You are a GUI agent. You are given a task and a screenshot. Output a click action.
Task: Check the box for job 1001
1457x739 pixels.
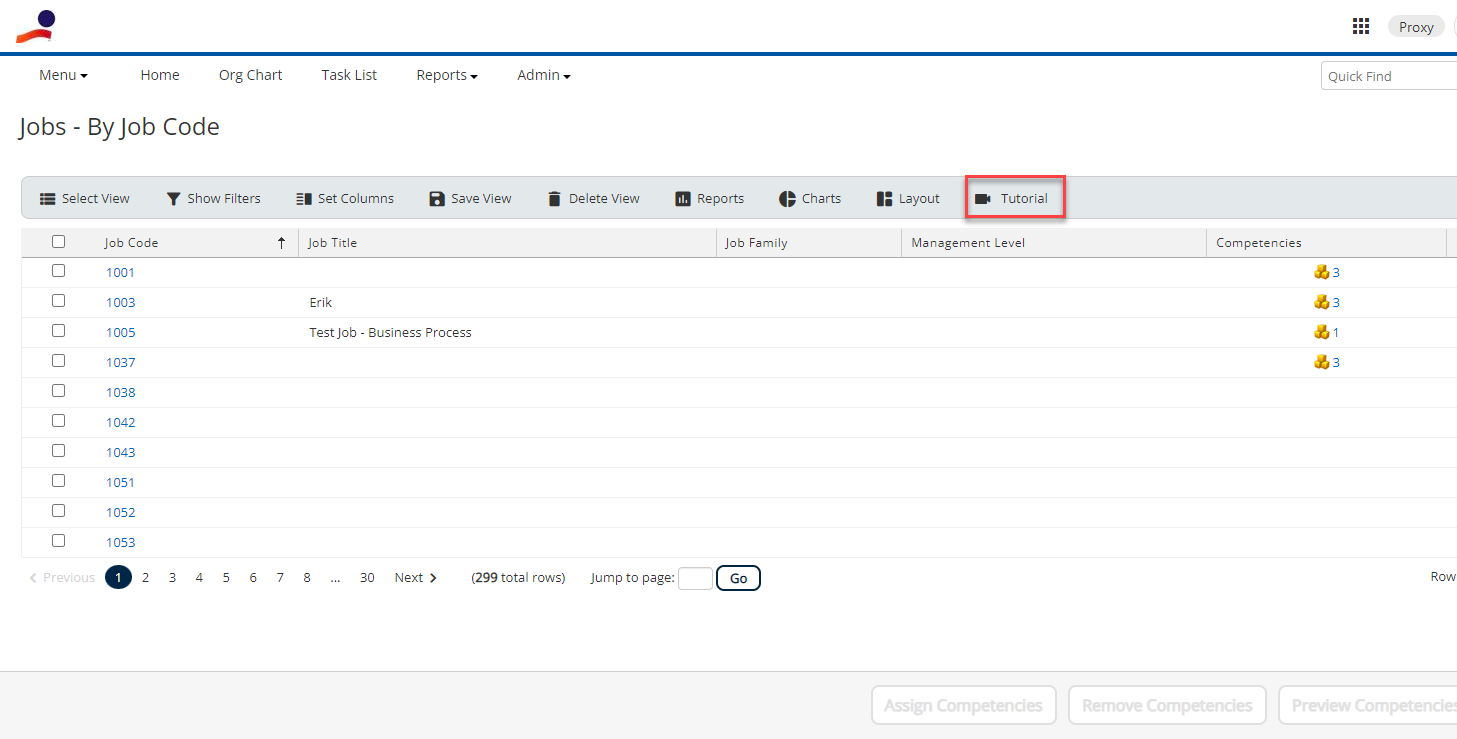58,271
